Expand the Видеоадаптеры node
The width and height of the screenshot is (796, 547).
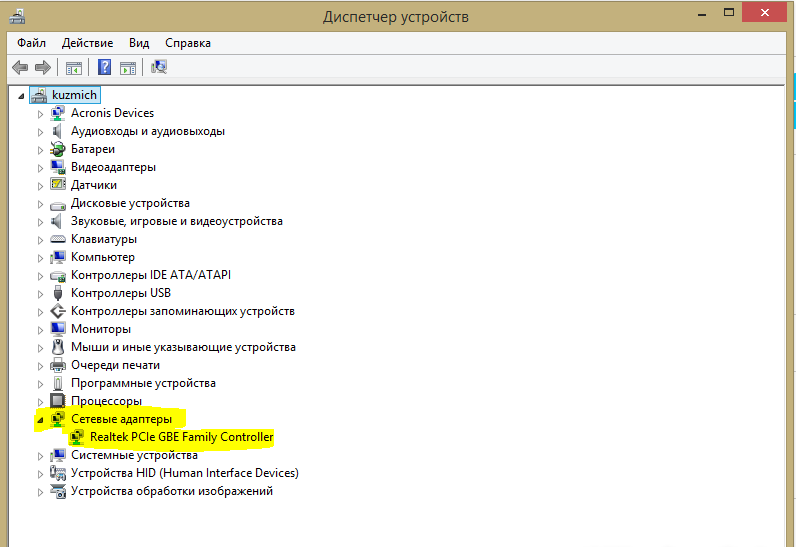[x=40, y=168]
